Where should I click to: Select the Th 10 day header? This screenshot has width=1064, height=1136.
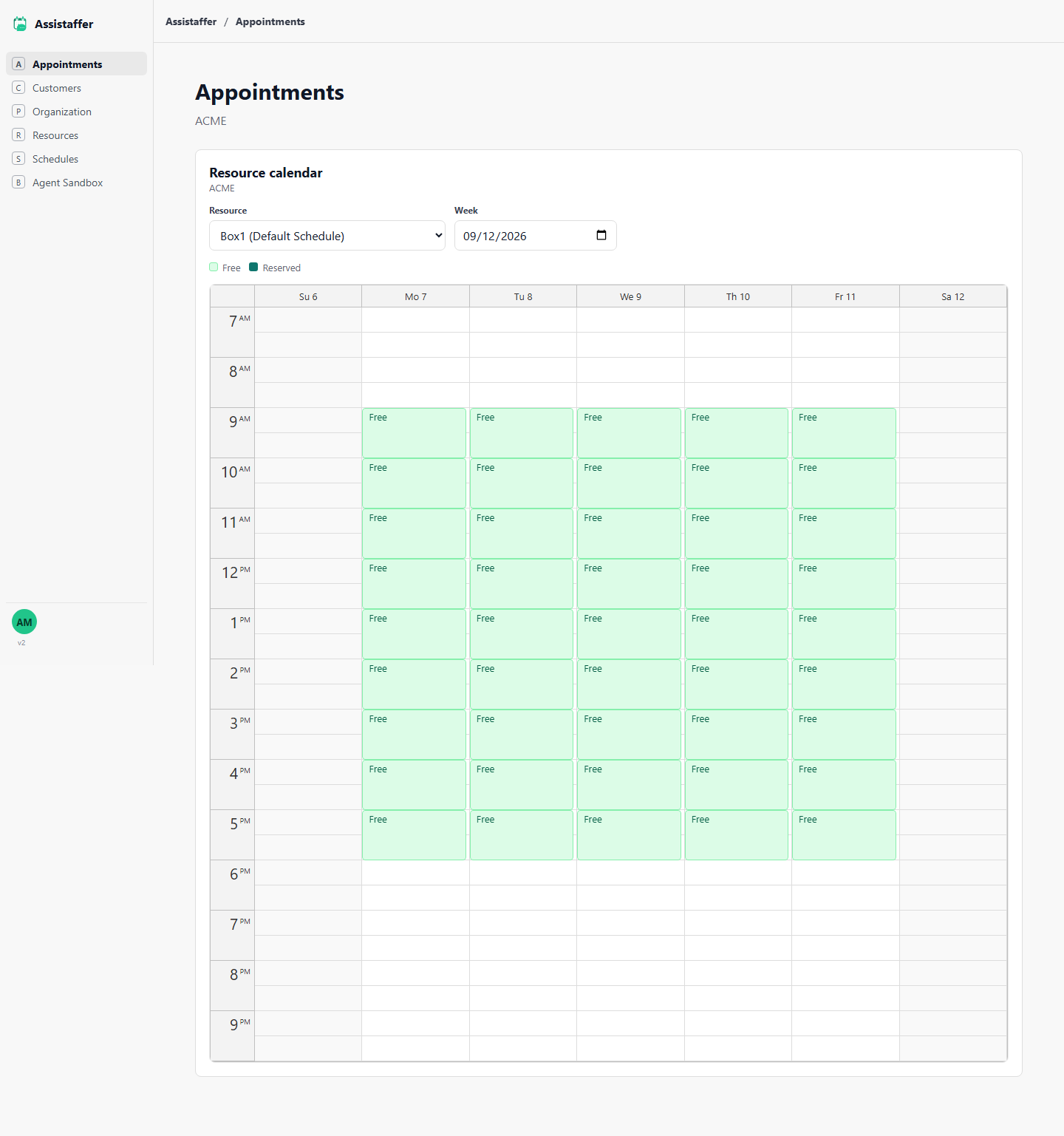click(x=738, y=296)
